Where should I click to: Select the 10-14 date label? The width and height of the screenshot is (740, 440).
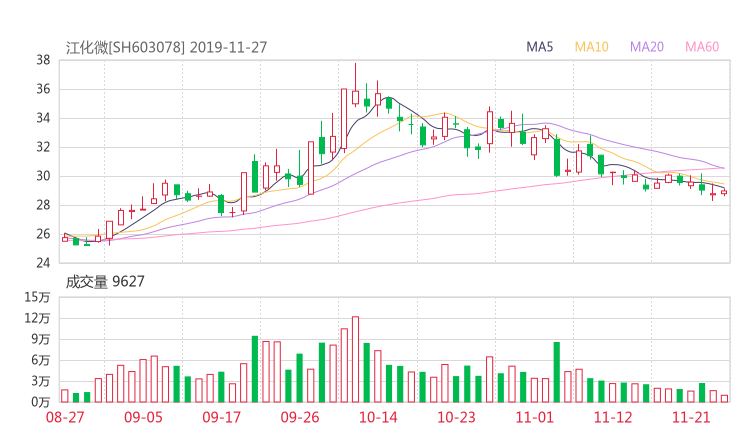pyautogui.click(x=378, y=416)
